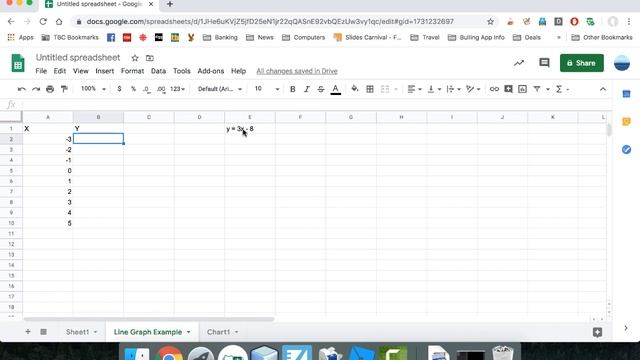640x360 pixels.
Task: Open the activity dashboard trend icon
Action: tap(519, 63)
